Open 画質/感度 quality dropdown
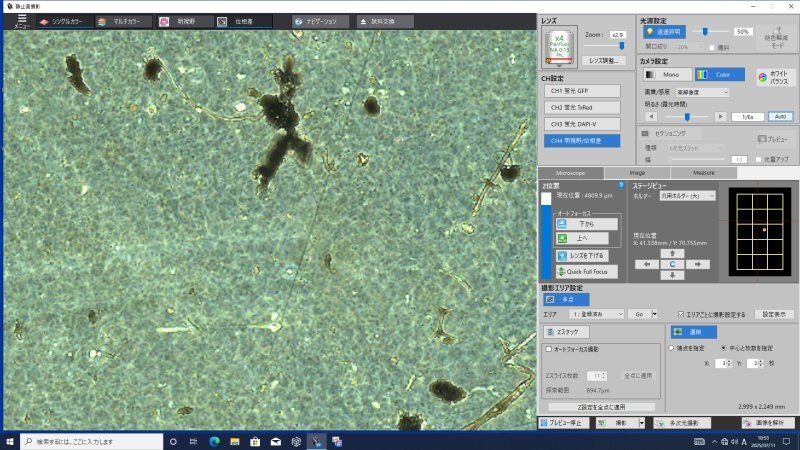This screenshot has height=450, width=800. click(x=703, y=92)
